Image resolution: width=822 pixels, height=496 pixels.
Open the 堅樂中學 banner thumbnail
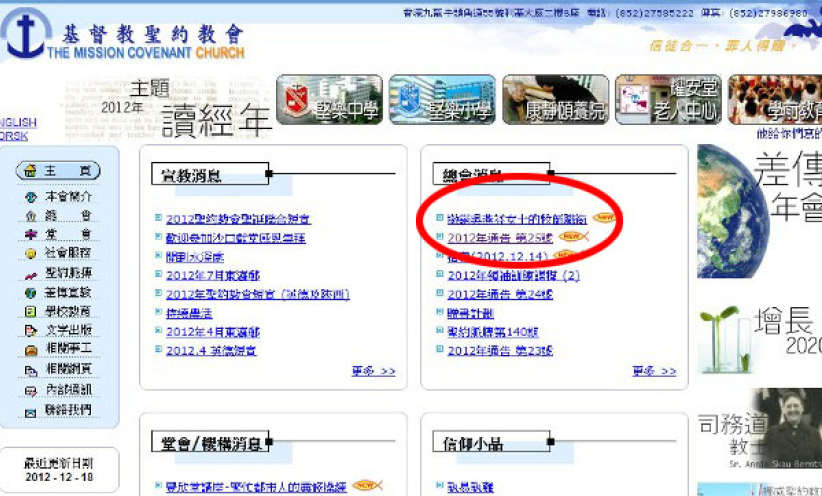pos(329,101)
